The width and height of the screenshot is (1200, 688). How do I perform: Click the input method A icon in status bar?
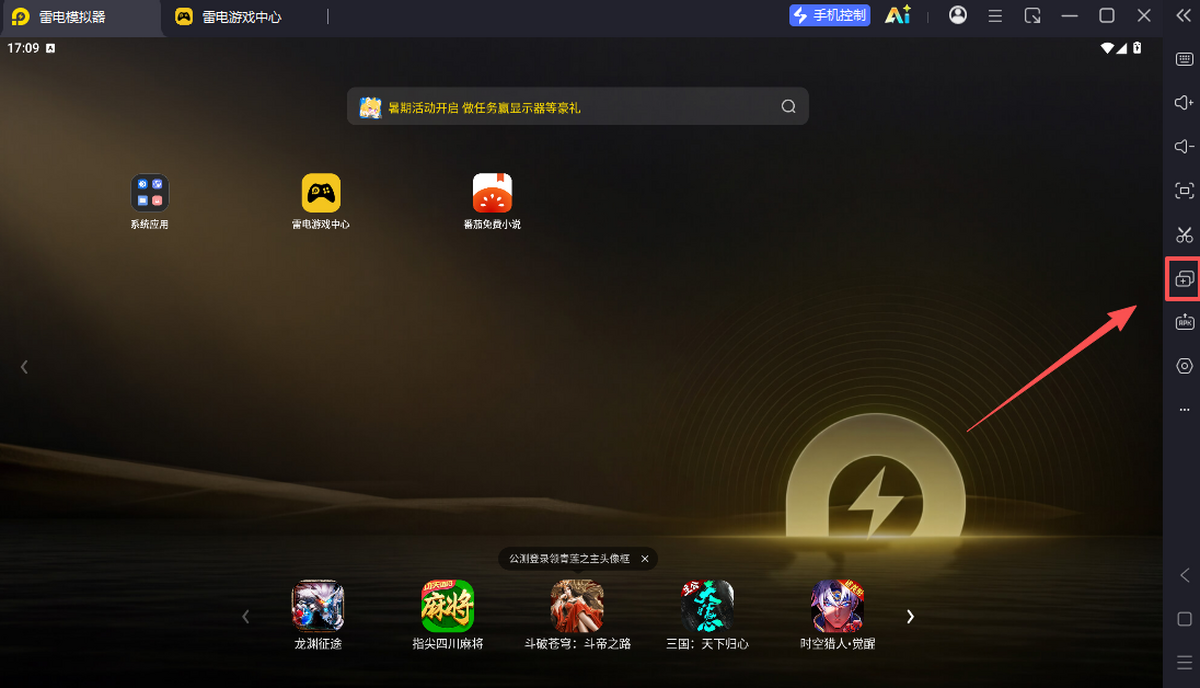pos(51,48)
